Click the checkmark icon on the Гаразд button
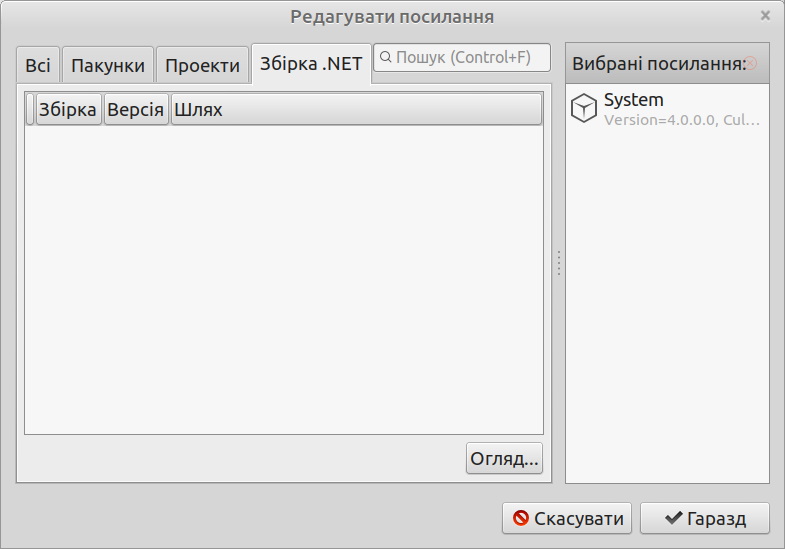Screen dimensions: 785x549 tap(674, 518)
